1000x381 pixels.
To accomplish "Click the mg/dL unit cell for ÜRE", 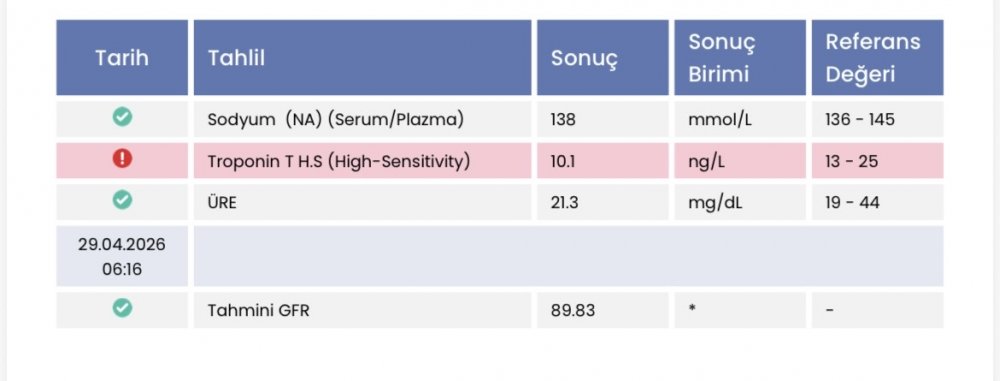I will click(740, 202).
